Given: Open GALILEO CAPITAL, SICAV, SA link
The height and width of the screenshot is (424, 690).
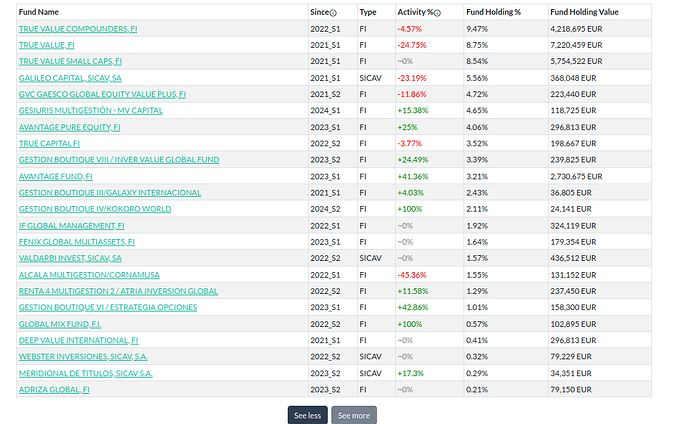Looking at the screenshot, I should click(70, 78).
